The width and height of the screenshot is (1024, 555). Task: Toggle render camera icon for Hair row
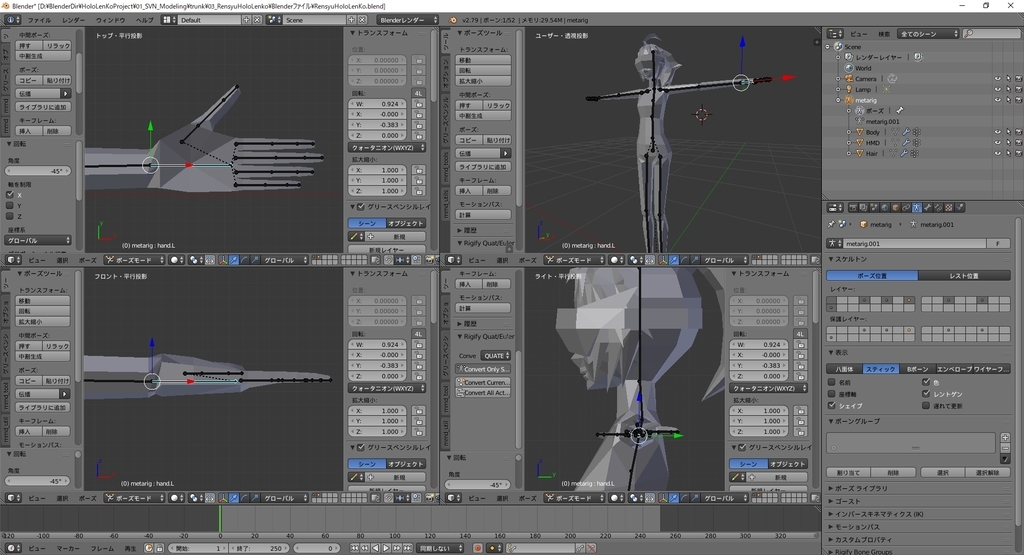pos(1017,154)
